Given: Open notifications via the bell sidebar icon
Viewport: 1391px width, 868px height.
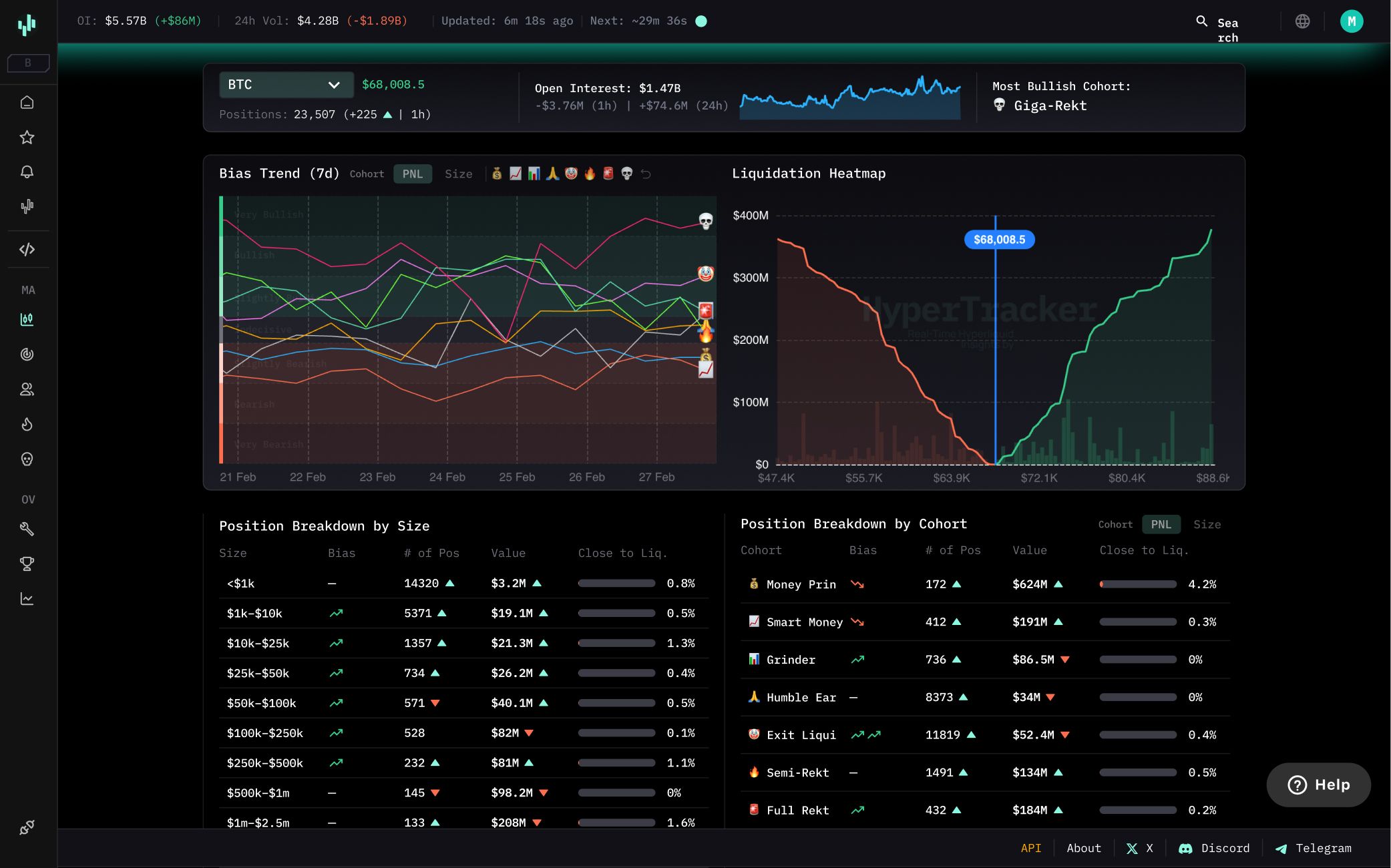Looking at the screenshot, I should coord(27,172).
